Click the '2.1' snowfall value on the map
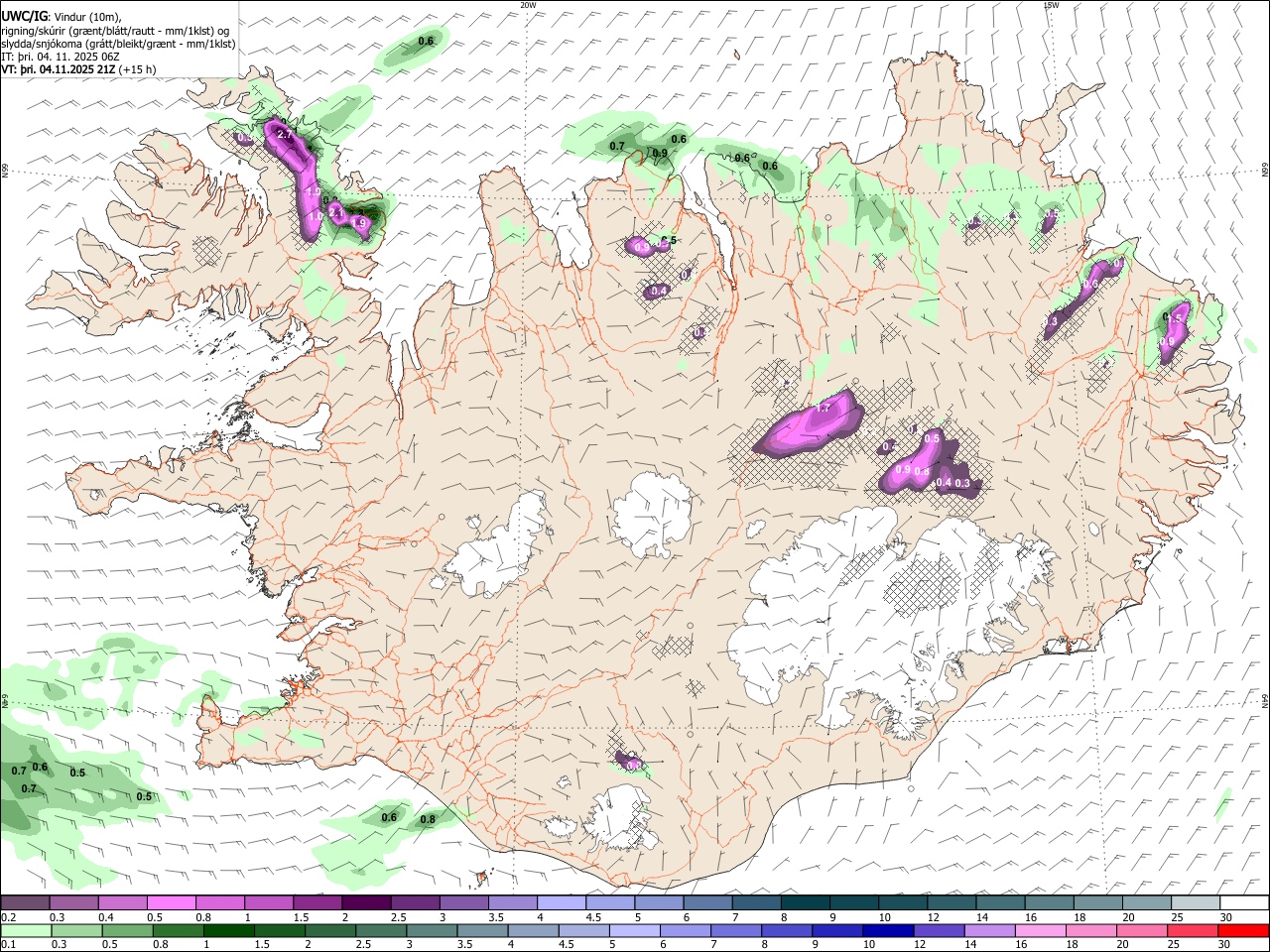Screen dimensions: 1270x952 point(335,211)
